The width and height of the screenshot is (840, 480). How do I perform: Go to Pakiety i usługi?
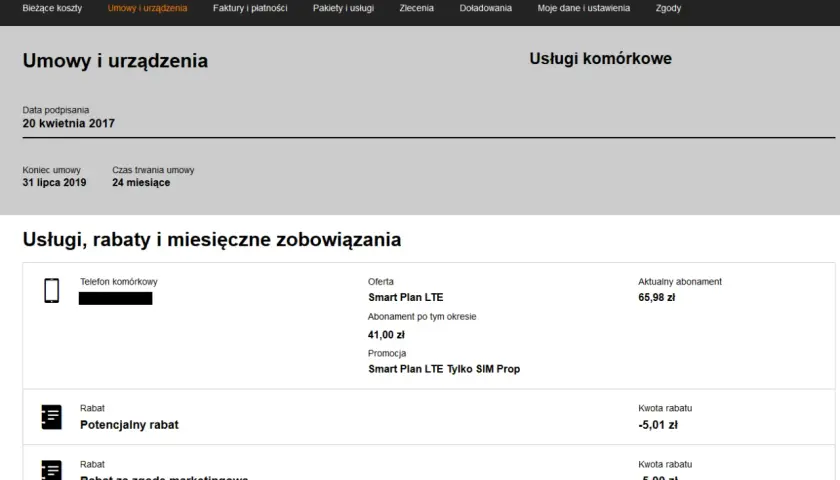[x=343, y=8]
